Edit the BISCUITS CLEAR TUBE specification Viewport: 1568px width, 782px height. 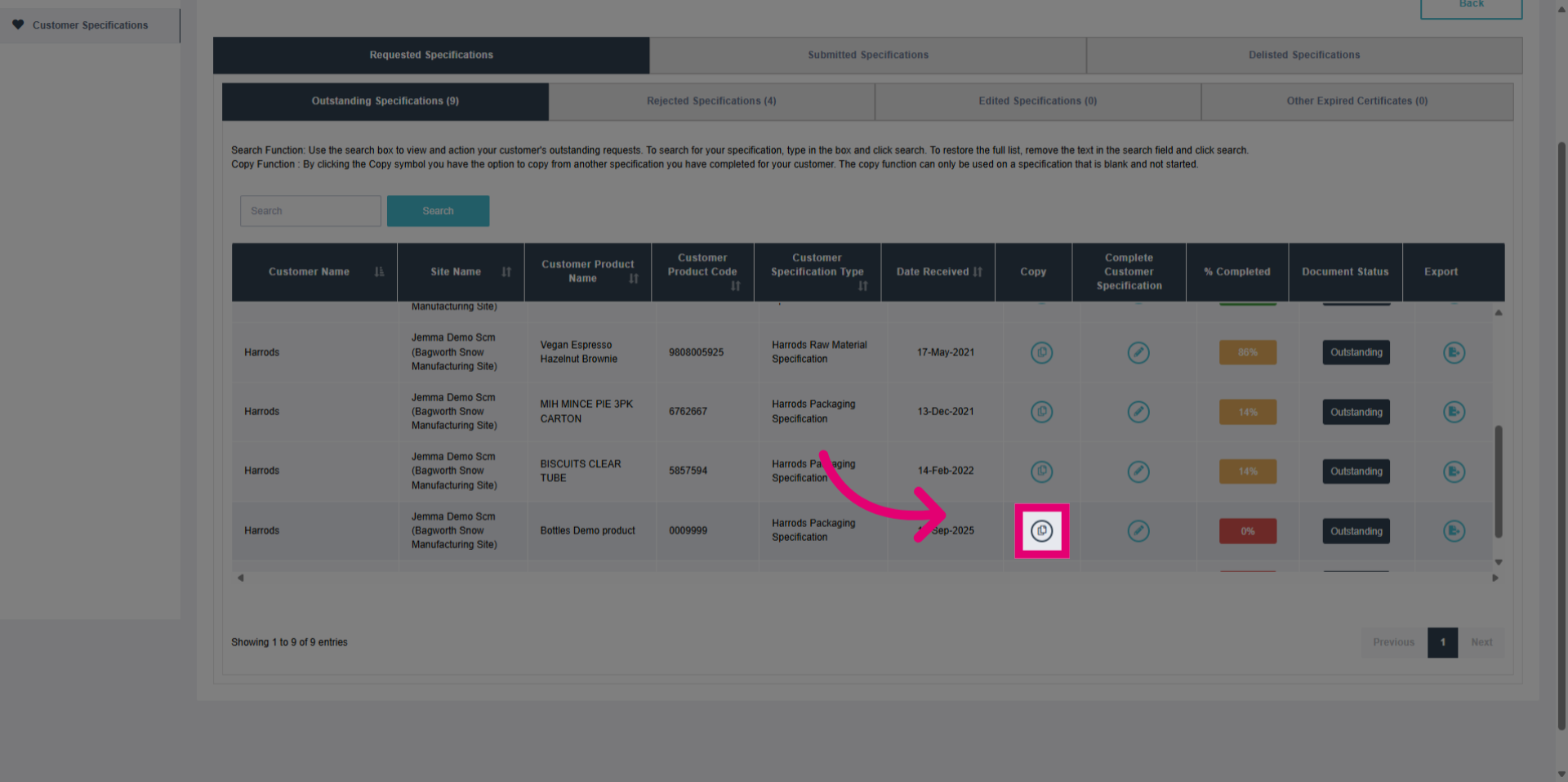click(1138, 471)
